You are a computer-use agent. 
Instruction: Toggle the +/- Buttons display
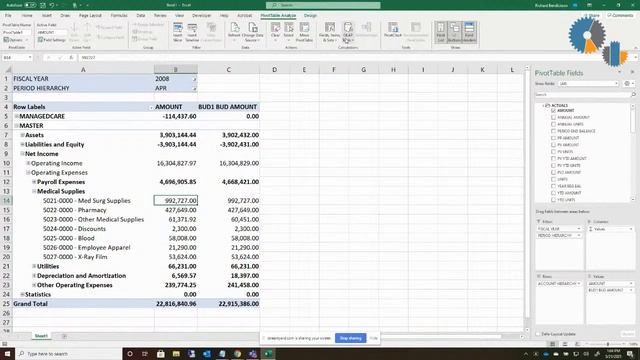[x=454, y=32]
